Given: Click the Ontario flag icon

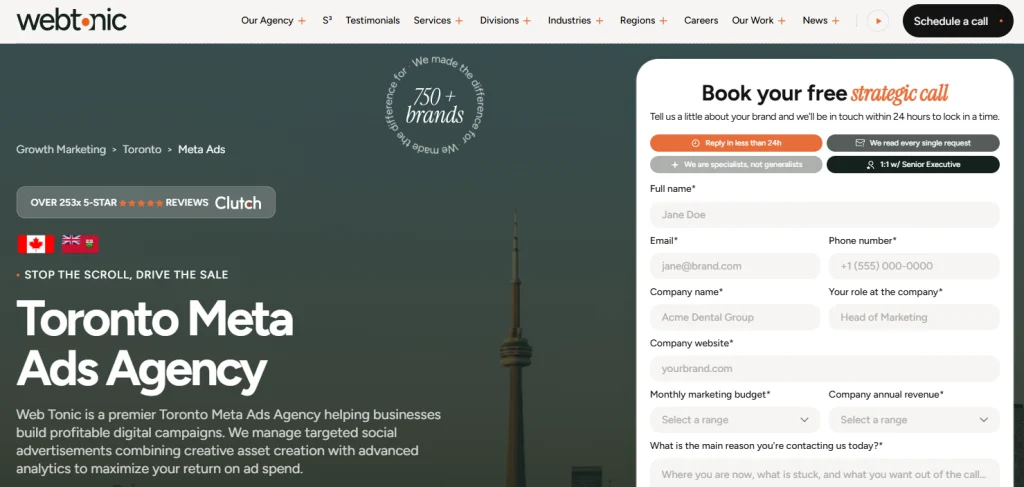Looking at the screenshot, I should [80, 244].
